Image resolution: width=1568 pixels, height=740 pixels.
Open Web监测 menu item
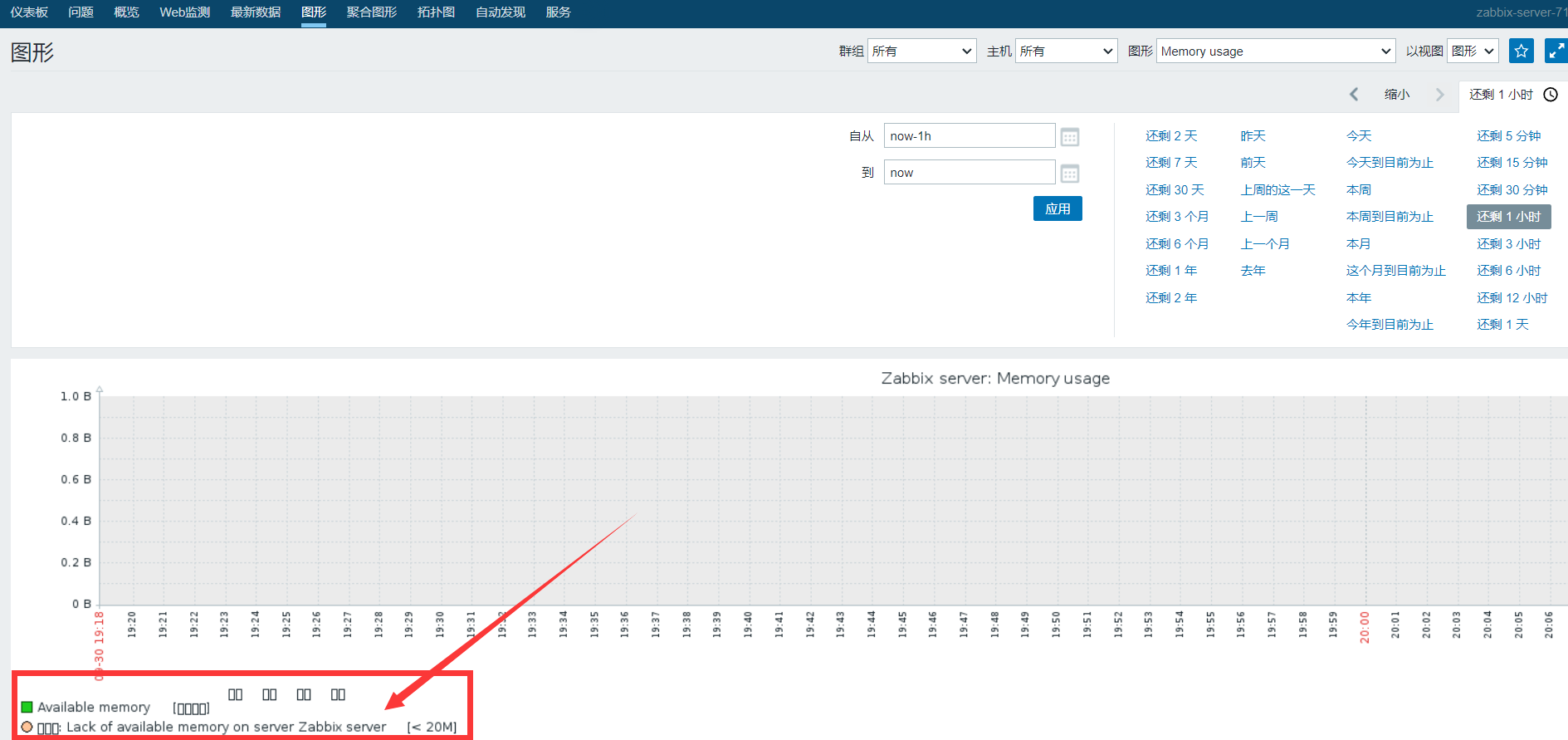coord(184,12)
